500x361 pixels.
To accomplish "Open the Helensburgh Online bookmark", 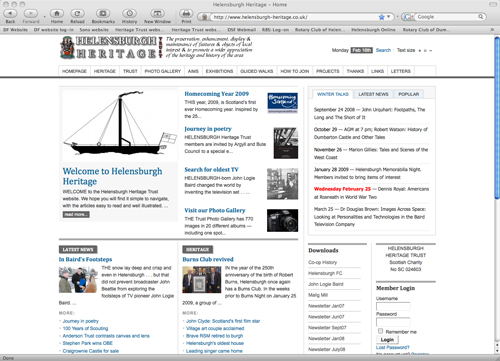I will (373, 30).
